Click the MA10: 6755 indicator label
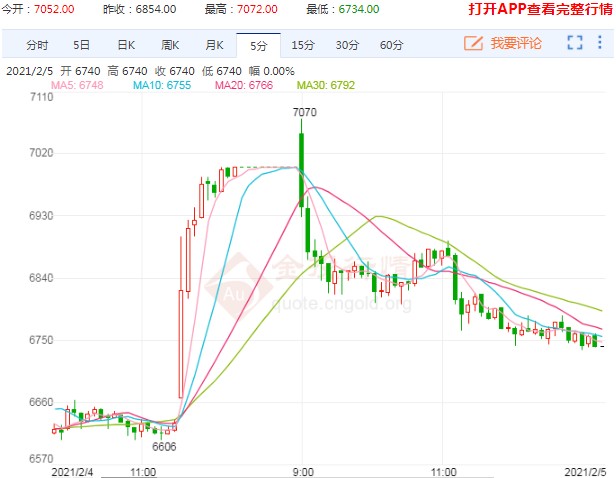 click(x=162, y=85)
